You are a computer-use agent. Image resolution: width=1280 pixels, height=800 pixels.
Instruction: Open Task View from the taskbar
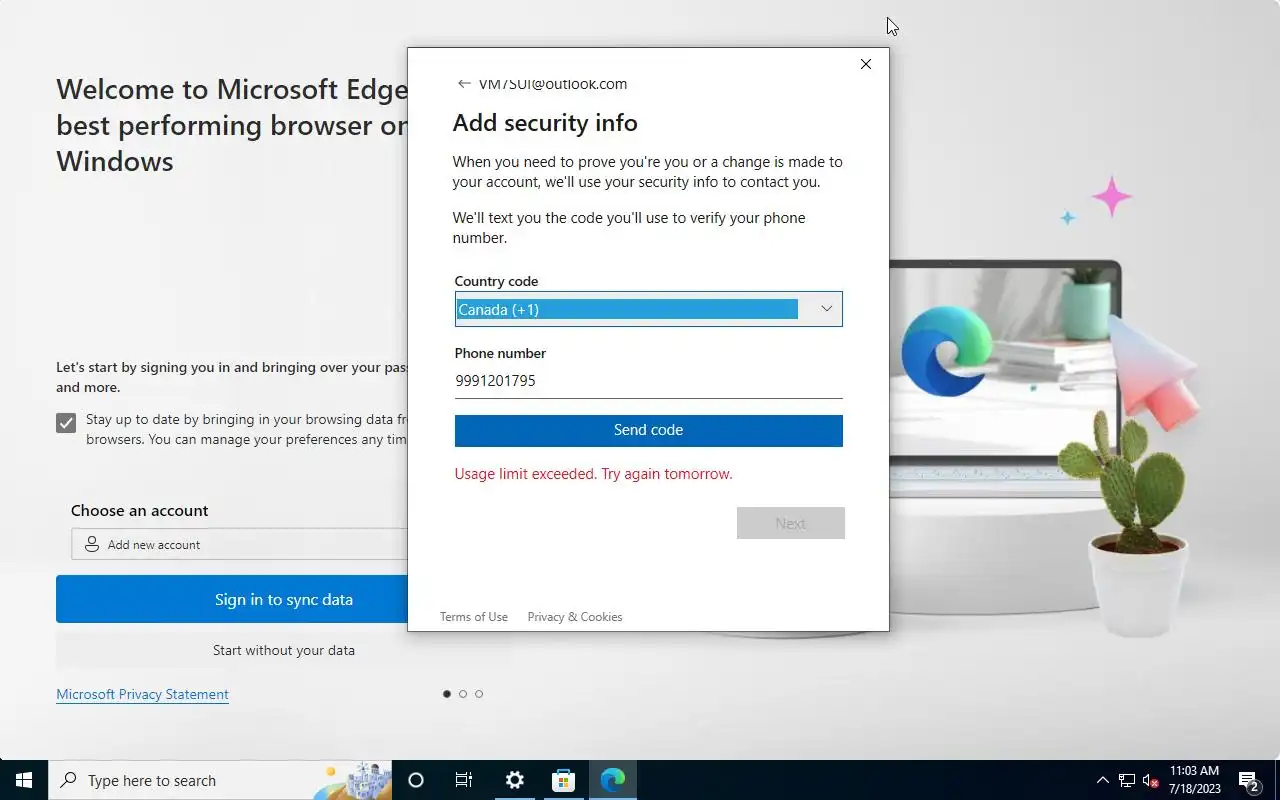(x=464, y=780)
